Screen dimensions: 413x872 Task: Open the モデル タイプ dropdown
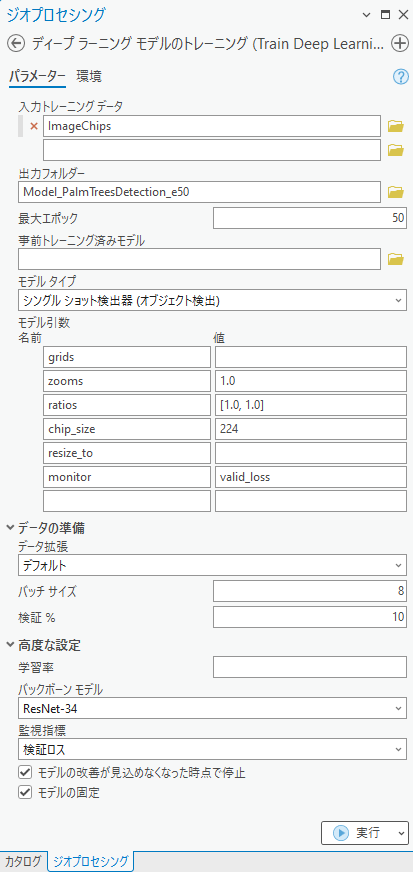tap(212, 300)
